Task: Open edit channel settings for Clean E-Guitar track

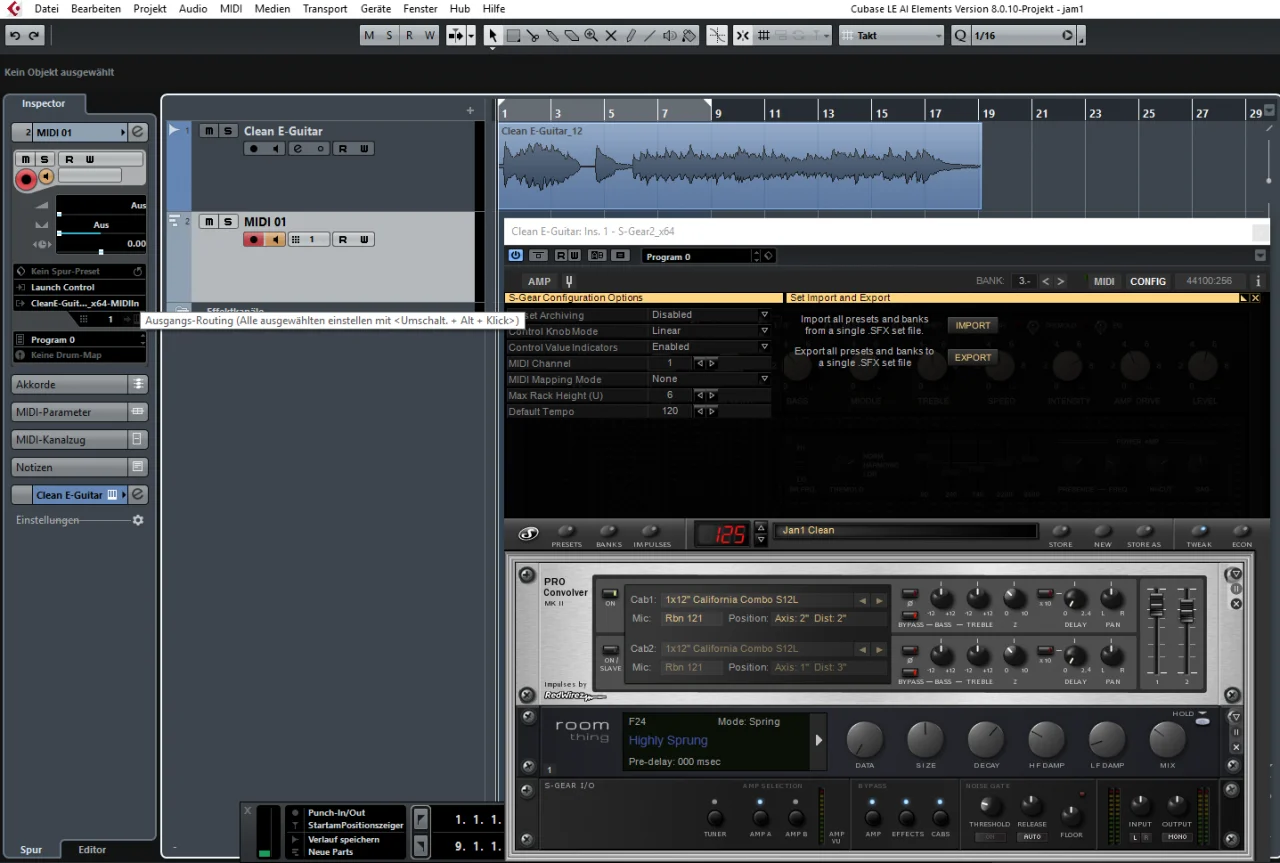Action: tap(296, 149)
